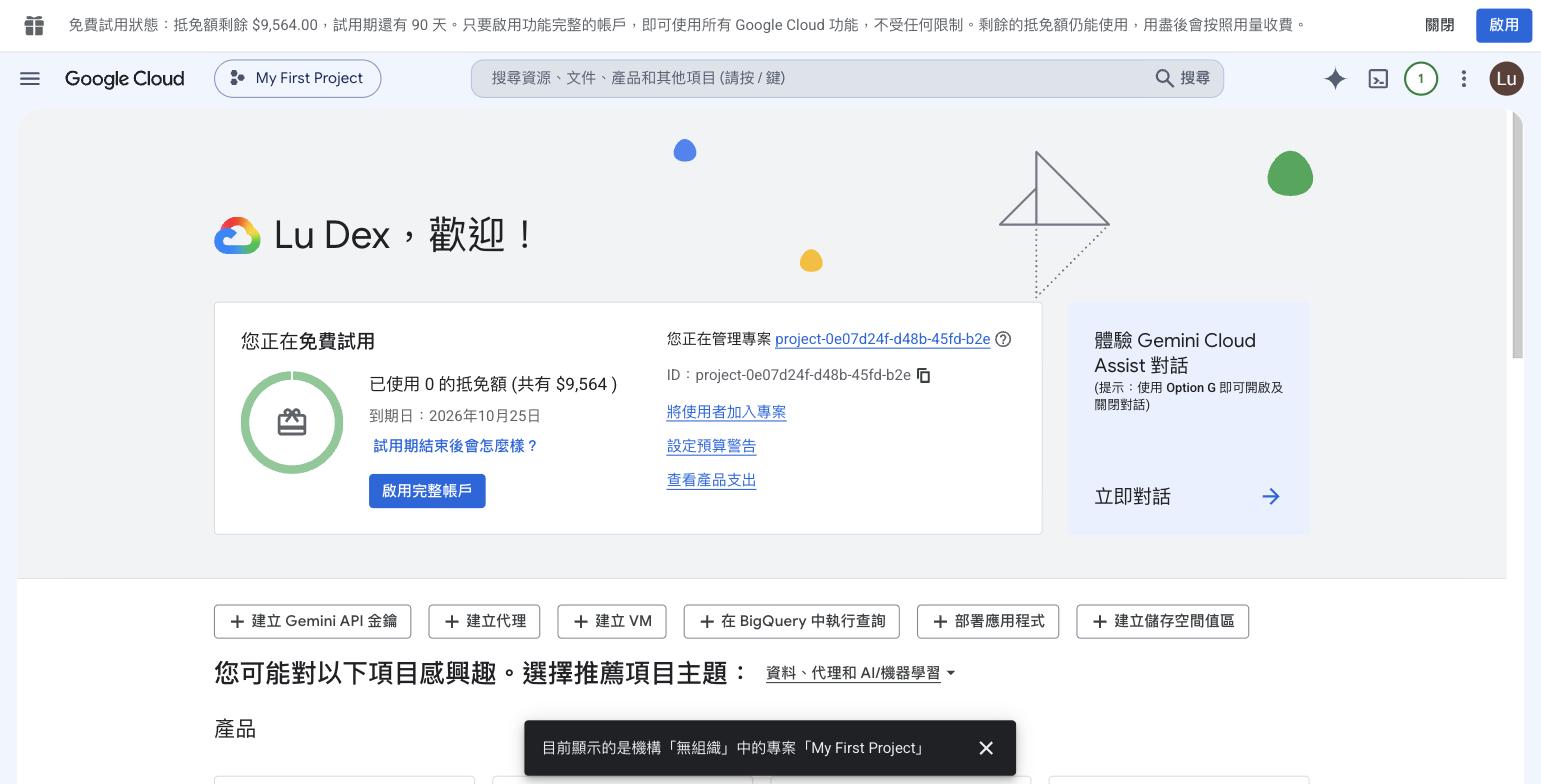Dismiss the notification toast with X

tap(986, 748)
